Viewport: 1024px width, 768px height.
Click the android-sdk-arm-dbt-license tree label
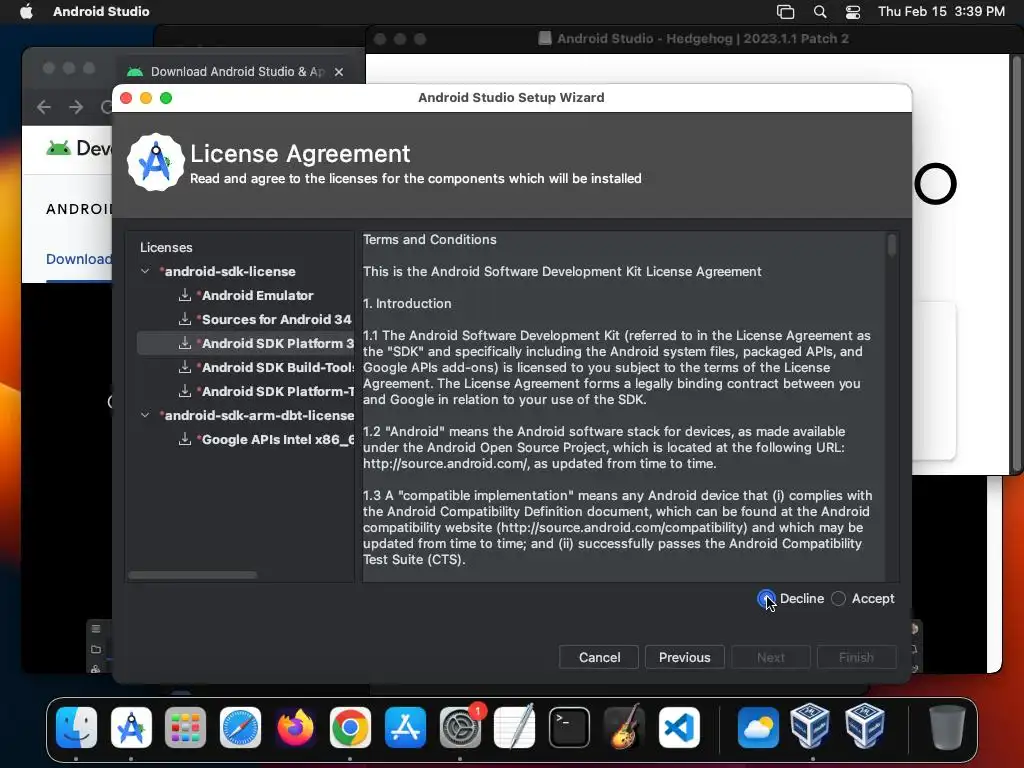[x=259, y=415]
